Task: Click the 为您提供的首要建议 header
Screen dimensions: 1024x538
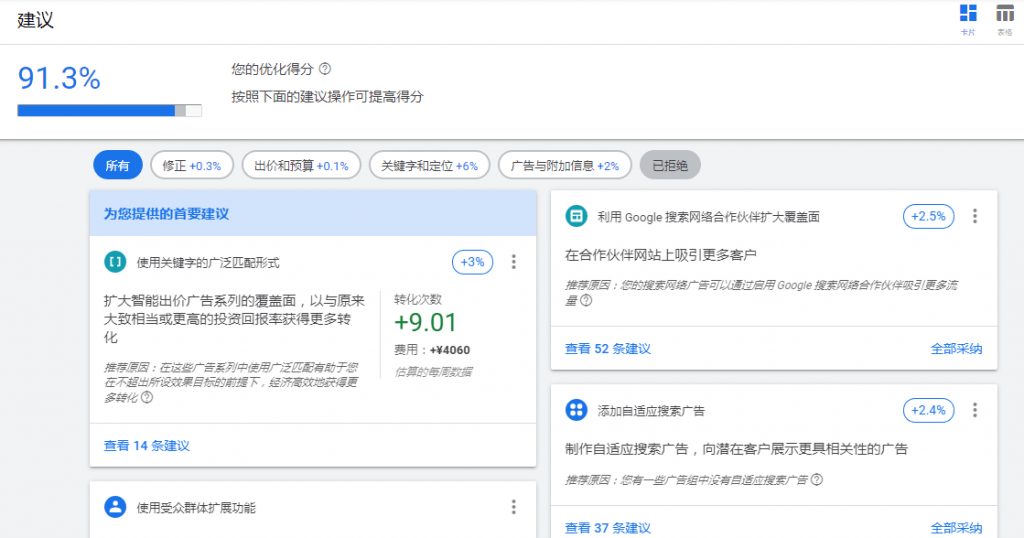Action: [167, 214]
